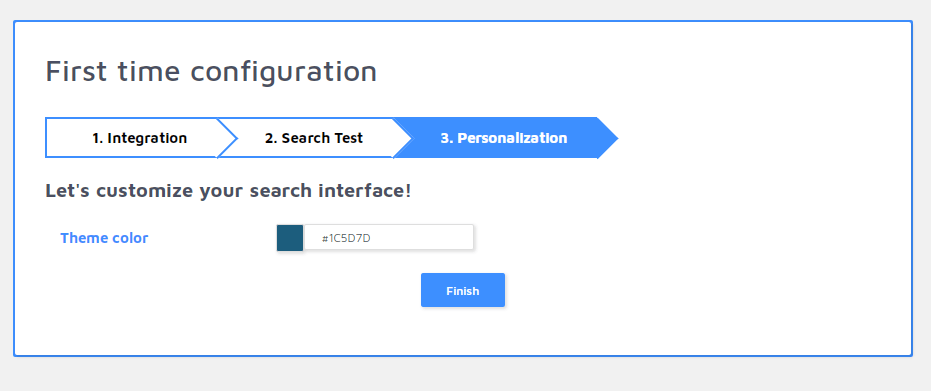This screenshot has height=391, width=931.
Task: Click the Theme color label
Action: tap(104, 238)
